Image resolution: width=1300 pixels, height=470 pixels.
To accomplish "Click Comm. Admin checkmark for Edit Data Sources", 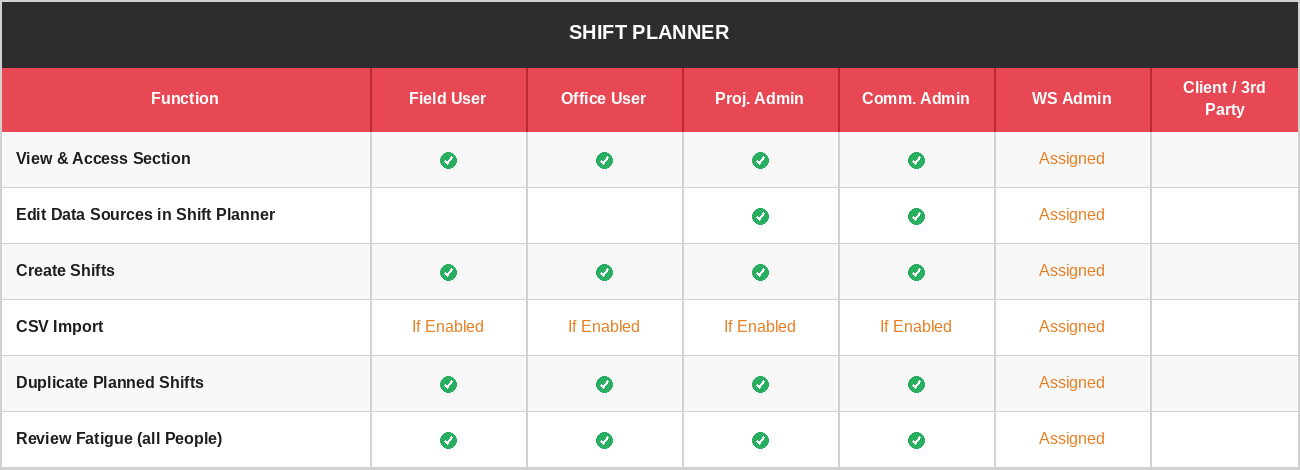I will pos(916,216).
